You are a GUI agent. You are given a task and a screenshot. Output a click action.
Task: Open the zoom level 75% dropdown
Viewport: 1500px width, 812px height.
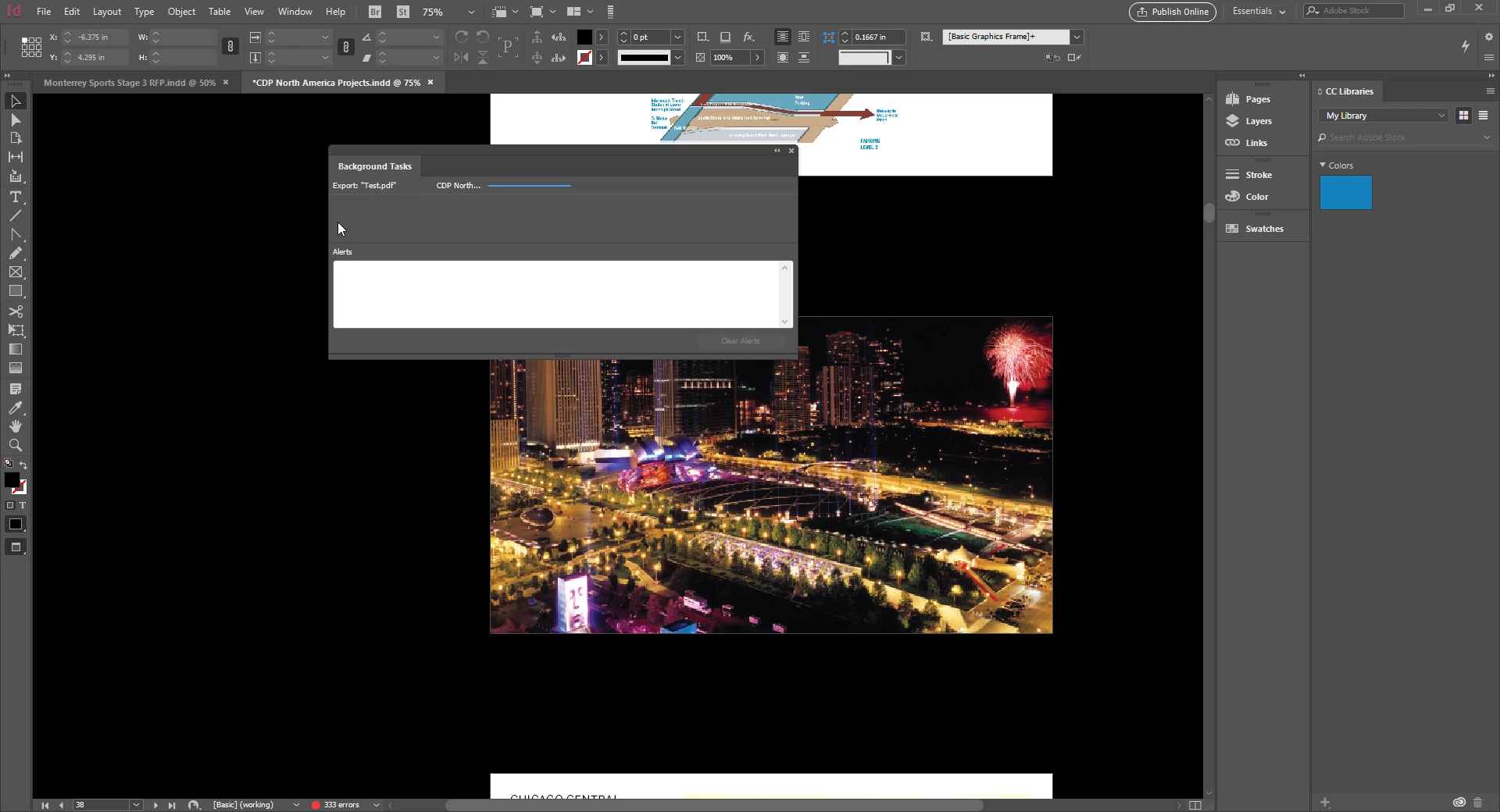click(x=470, y=12)
